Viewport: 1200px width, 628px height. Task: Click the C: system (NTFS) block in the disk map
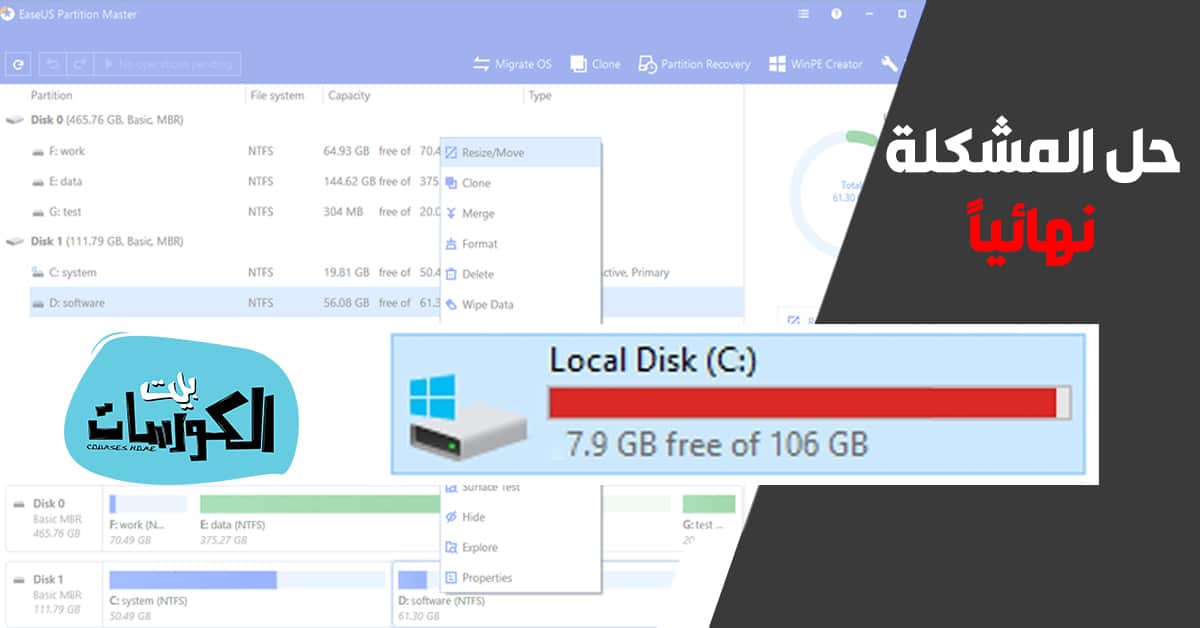tap(247, 594)
